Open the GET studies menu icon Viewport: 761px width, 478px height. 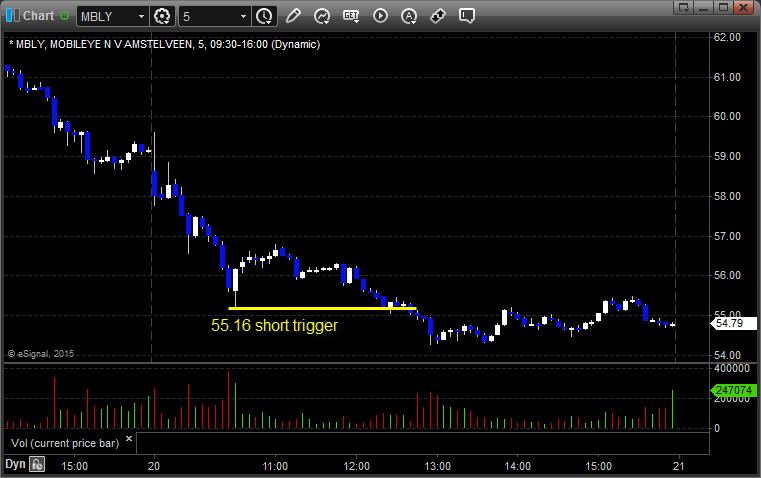(351, 16)
